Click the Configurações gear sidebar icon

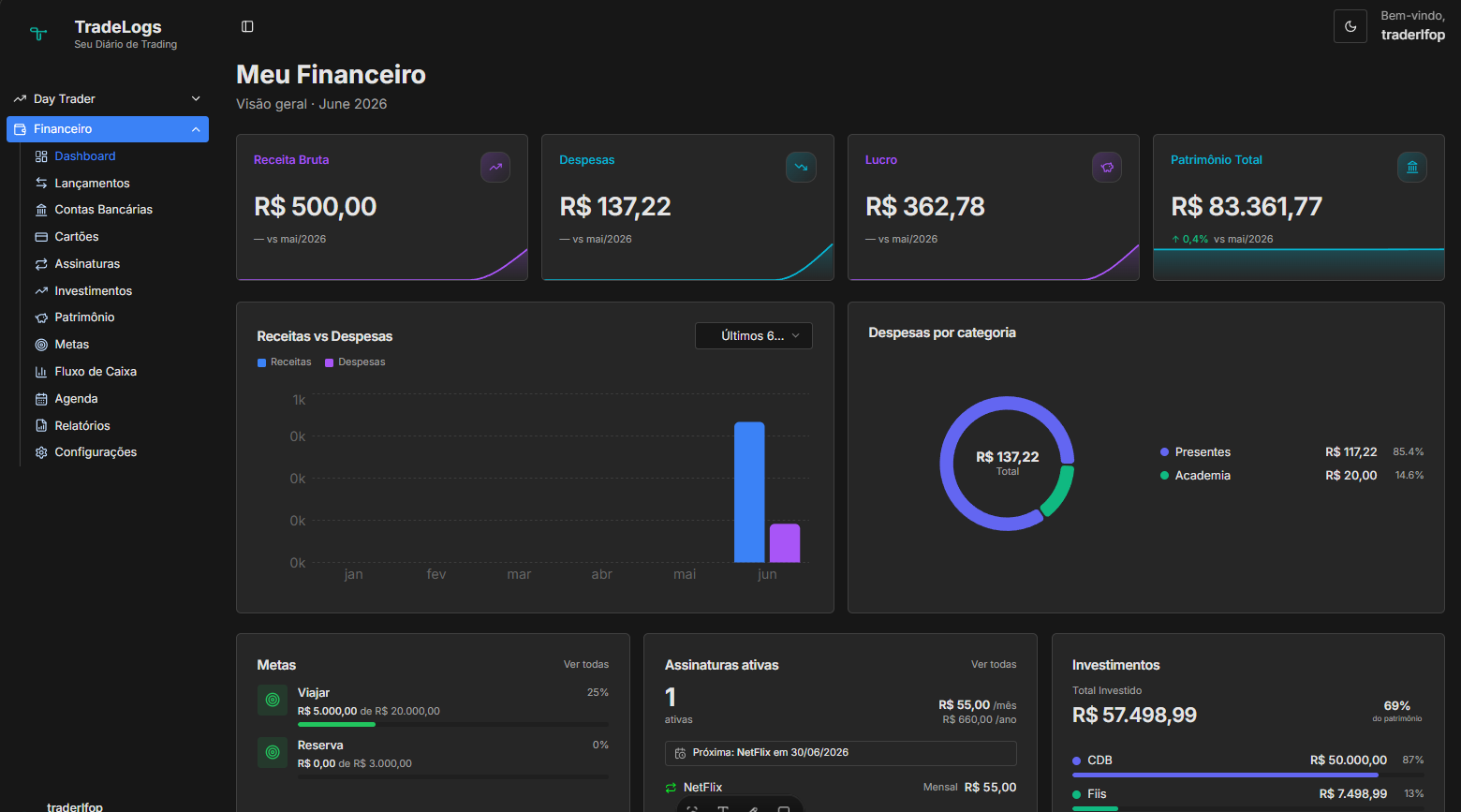[x=41, y=452]
